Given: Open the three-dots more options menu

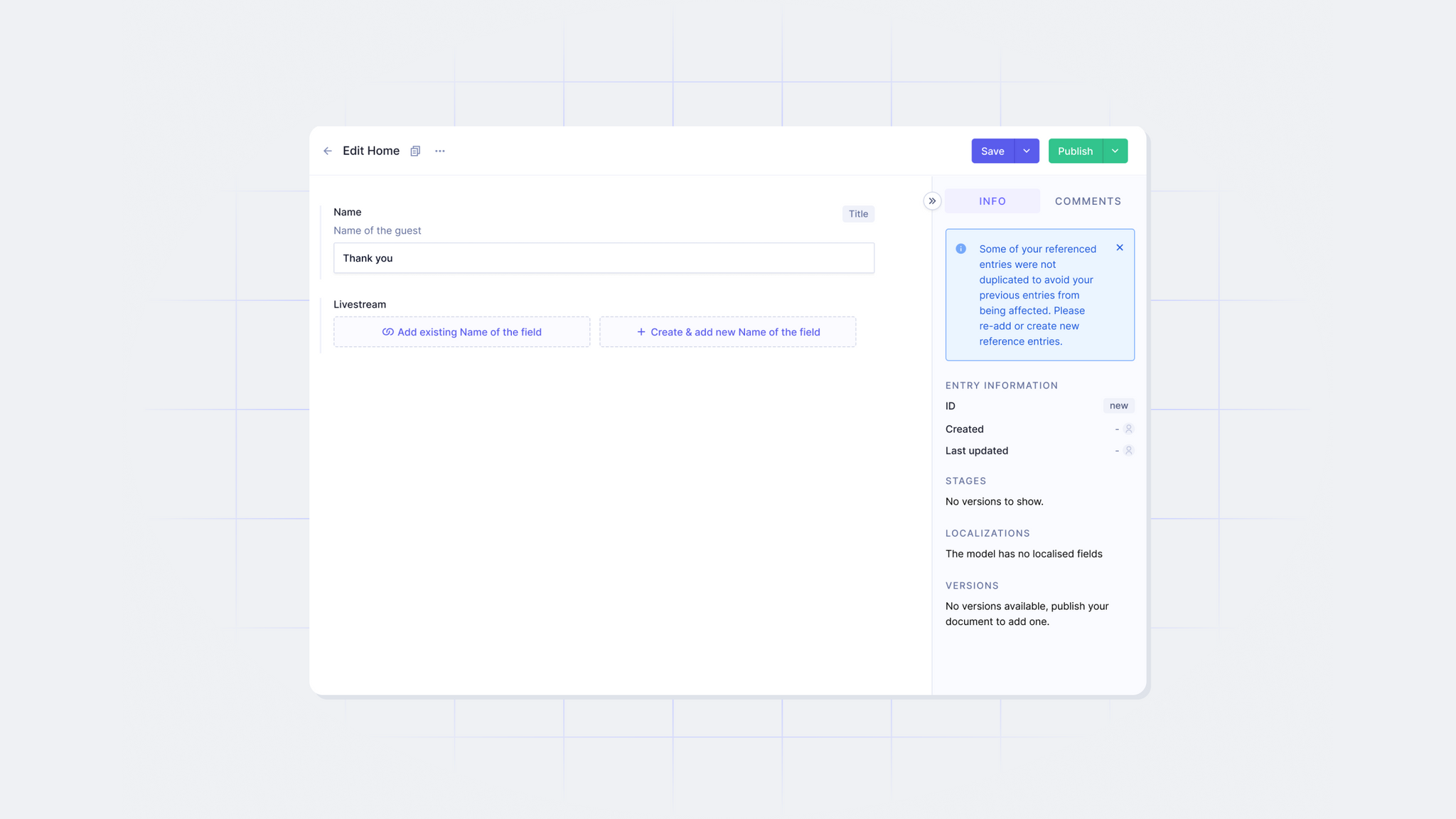Looking at the screenshot, I should [440, 151].
